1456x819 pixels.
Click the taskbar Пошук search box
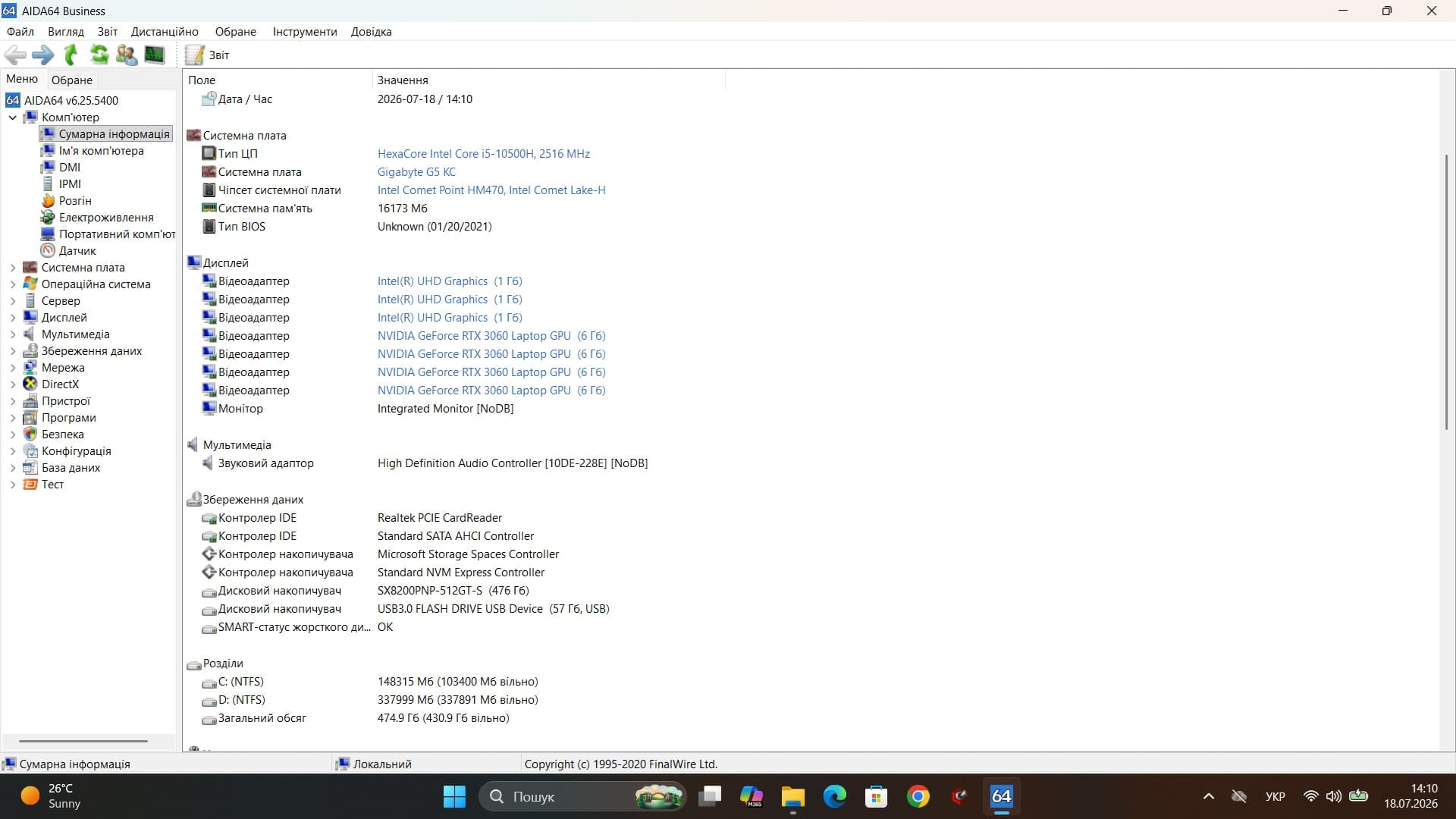click(582, 796)
